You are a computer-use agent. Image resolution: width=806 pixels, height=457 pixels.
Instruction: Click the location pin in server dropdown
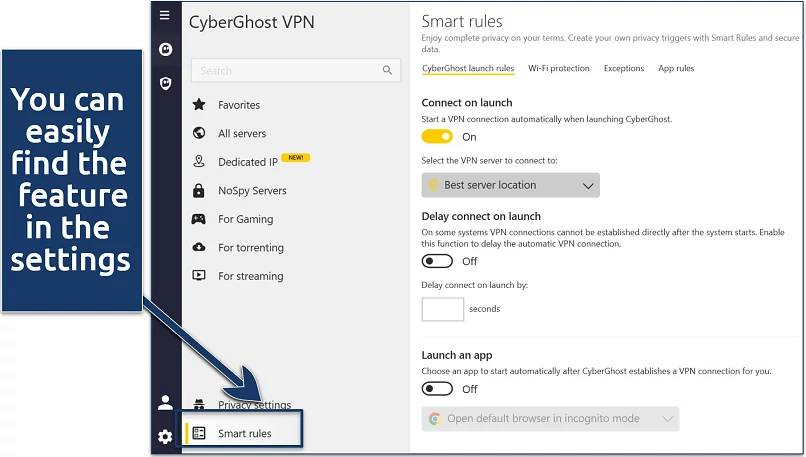pyautogui.click(x=433, y=185)
